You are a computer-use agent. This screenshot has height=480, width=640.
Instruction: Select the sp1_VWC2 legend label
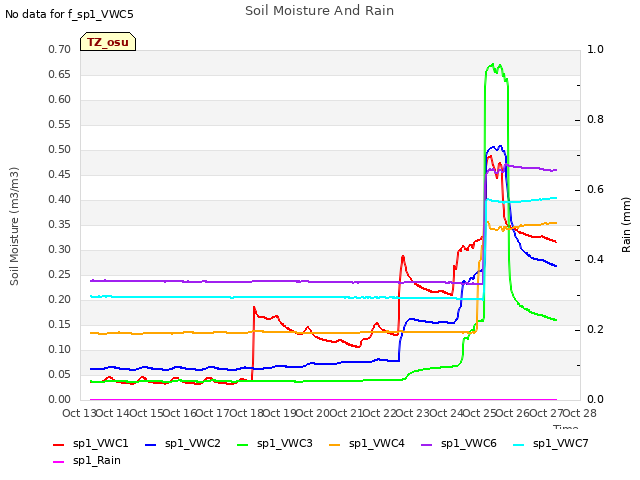tap(193, 444)
